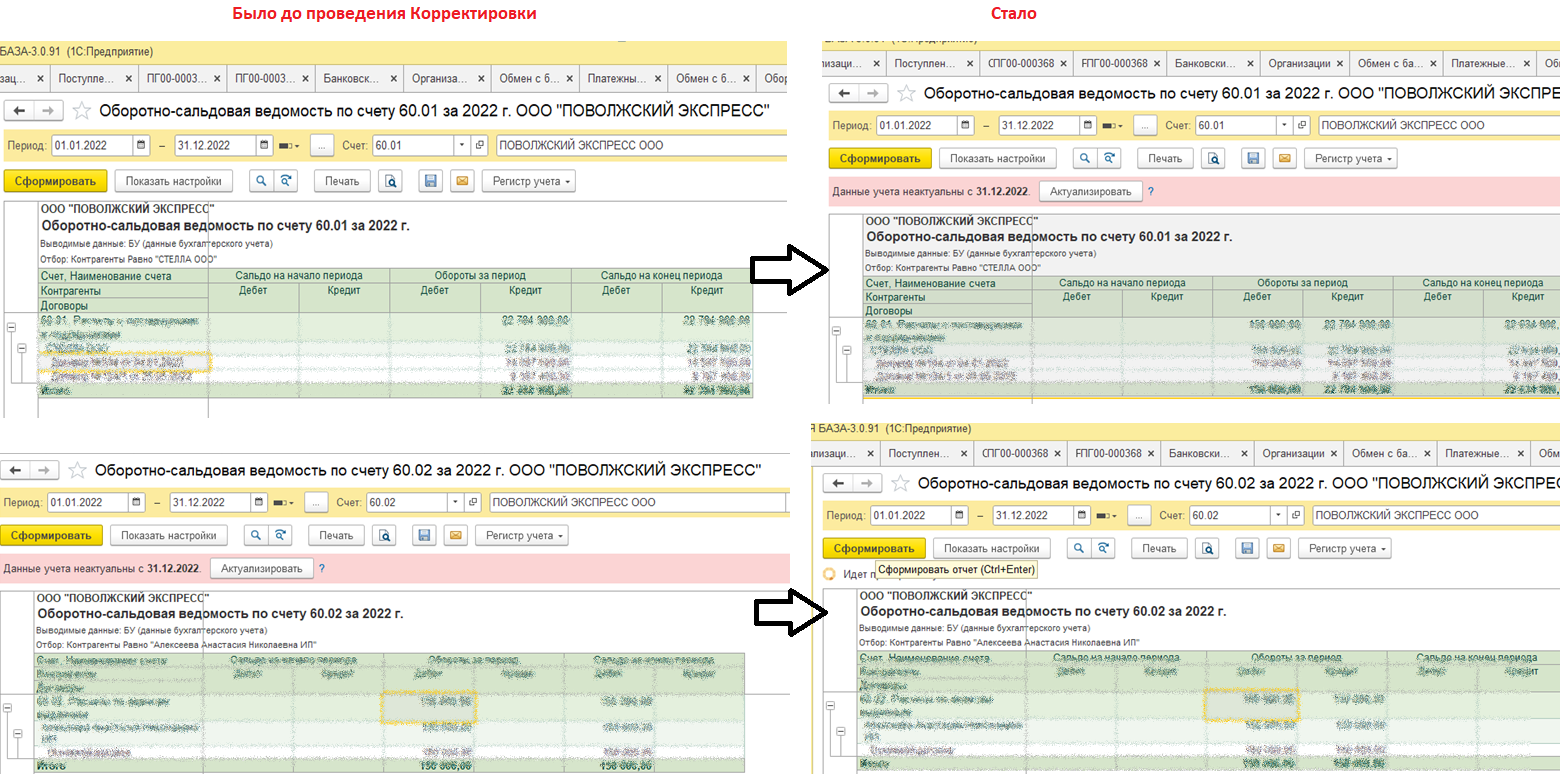Collapse the top tree group in before-correction 60.01 table
This screenshot has height=776, width=1561.
coord(11,327)
